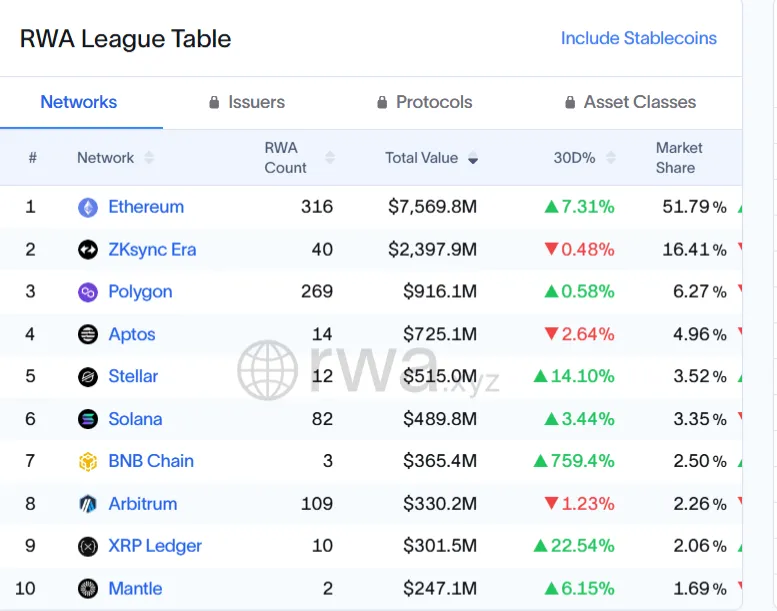Open the Asset Classes tab

(630, 102)
